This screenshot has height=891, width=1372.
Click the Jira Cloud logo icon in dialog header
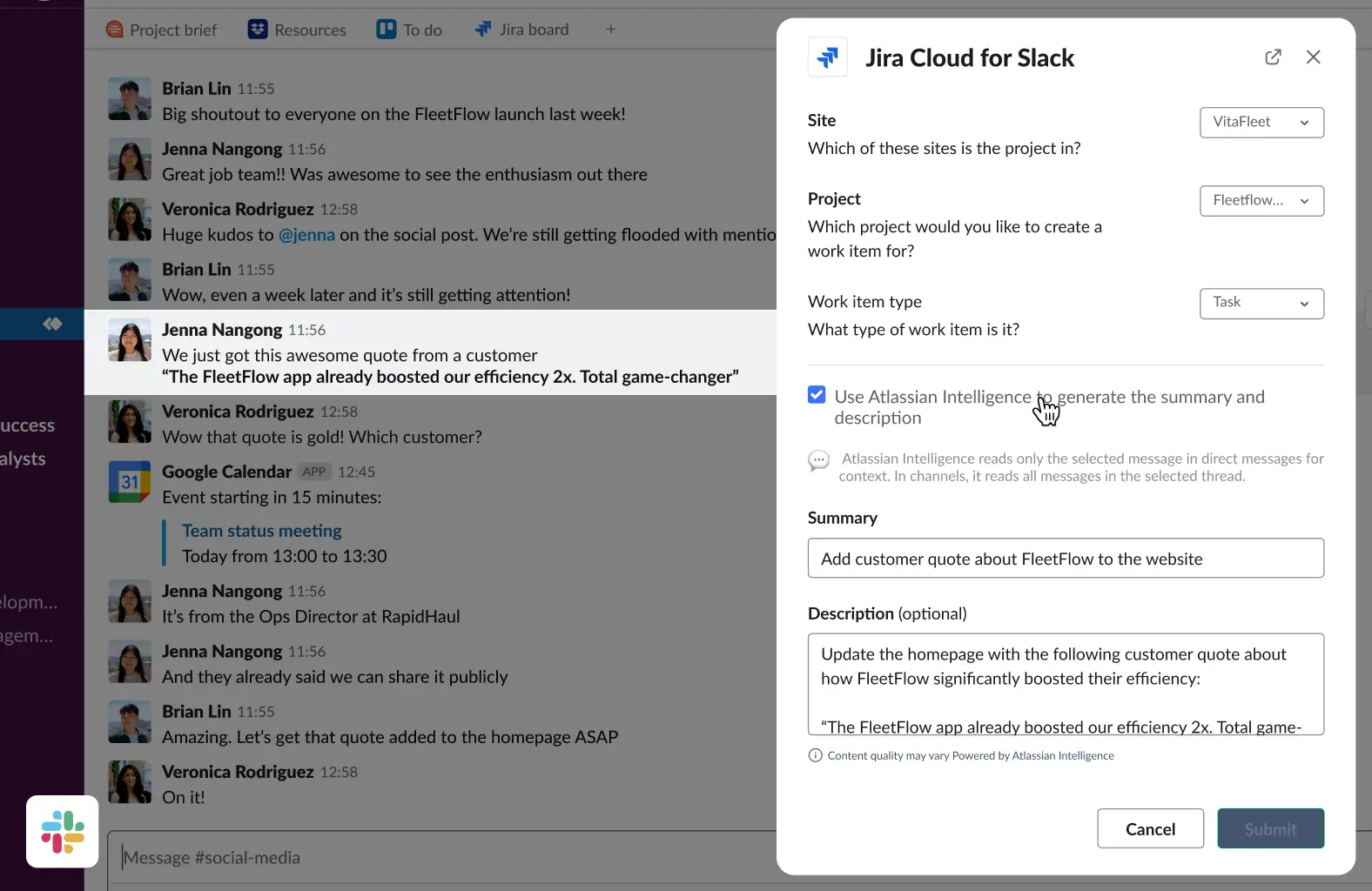click(x=827, y=57)
